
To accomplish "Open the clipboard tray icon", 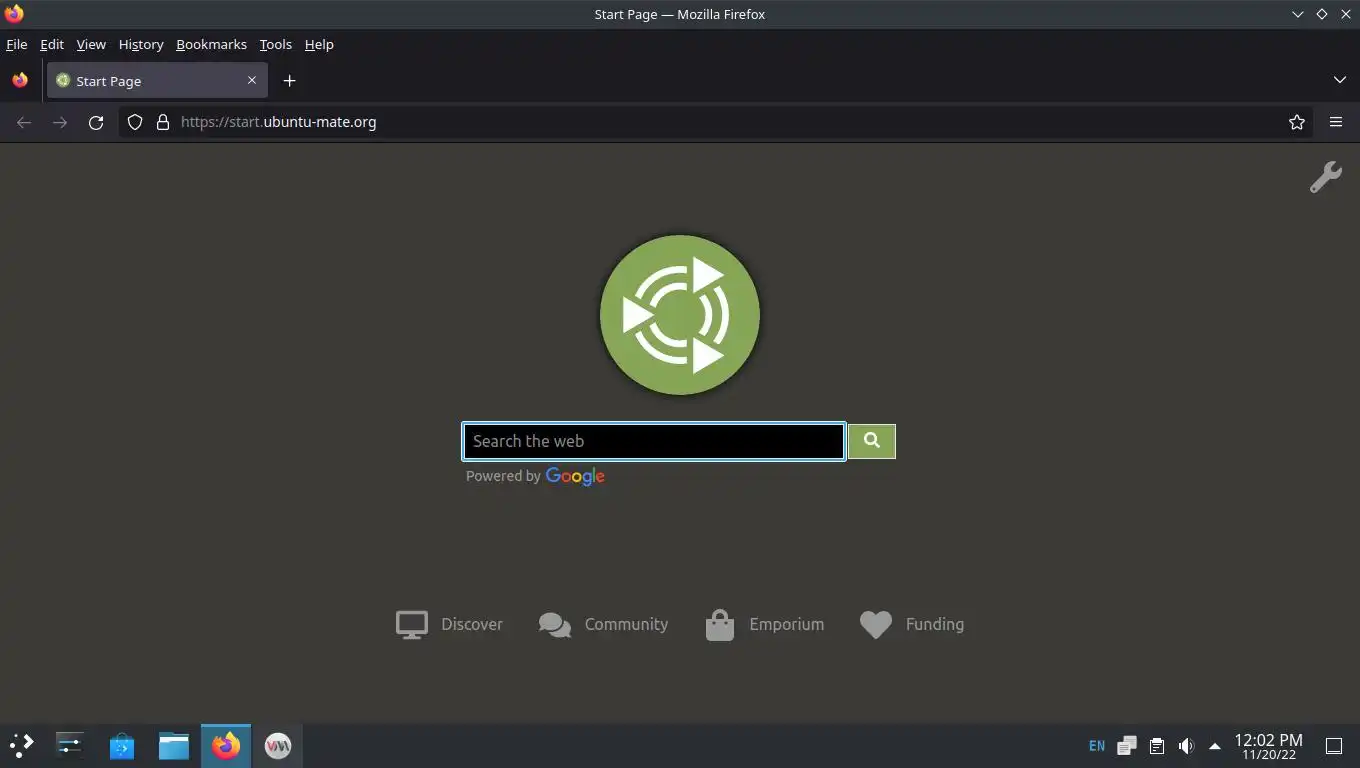I will (x=1157, y=746).
